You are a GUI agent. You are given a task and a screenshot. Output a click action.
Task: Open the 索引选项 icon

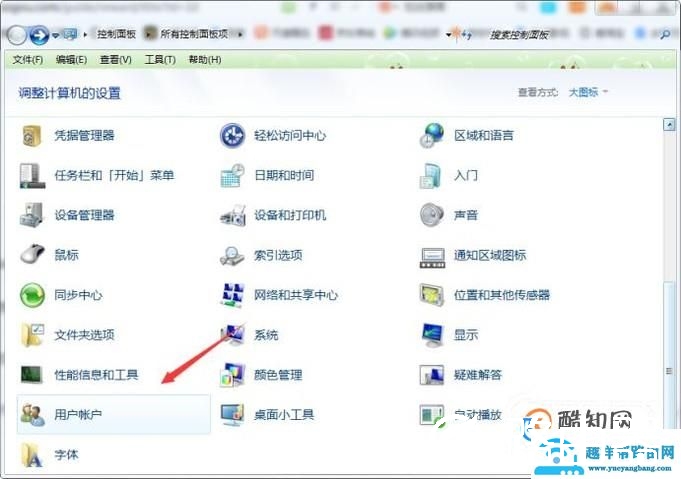tap(232, 255)
